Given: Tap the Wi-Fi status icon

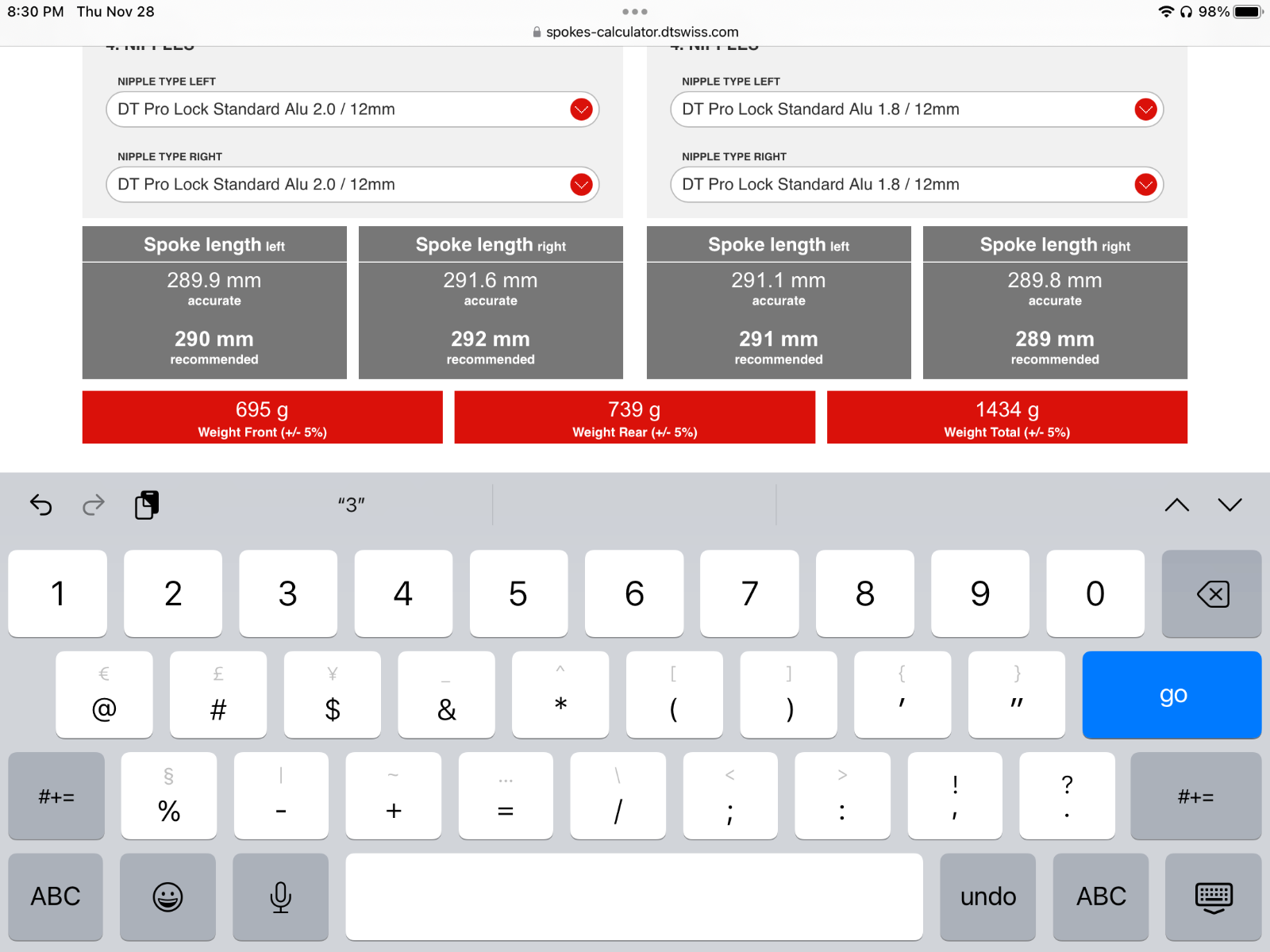Looking at the screenshot, I should click(x=1166, y=12).
